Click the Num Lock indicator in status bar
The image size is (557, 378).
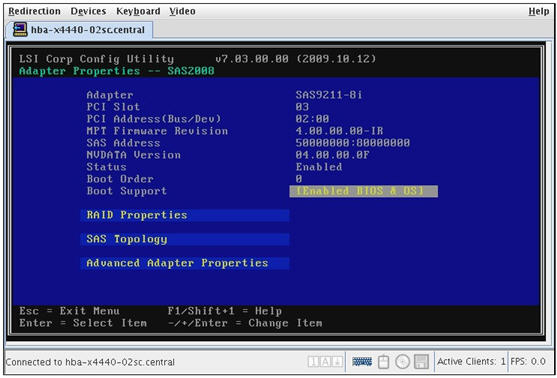(x=313, y=362)
